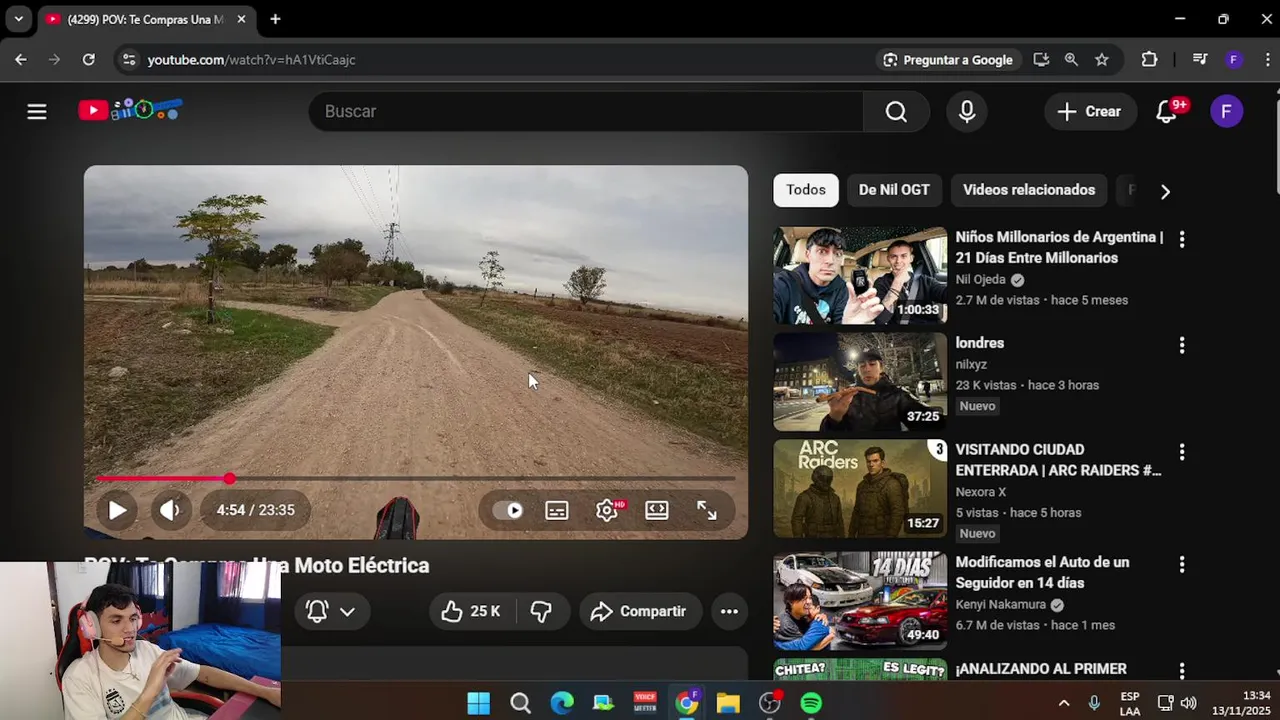Open Modificamos el Auto de un Seguidor title
The image size is (1280, 720).
coord(1042,572)
